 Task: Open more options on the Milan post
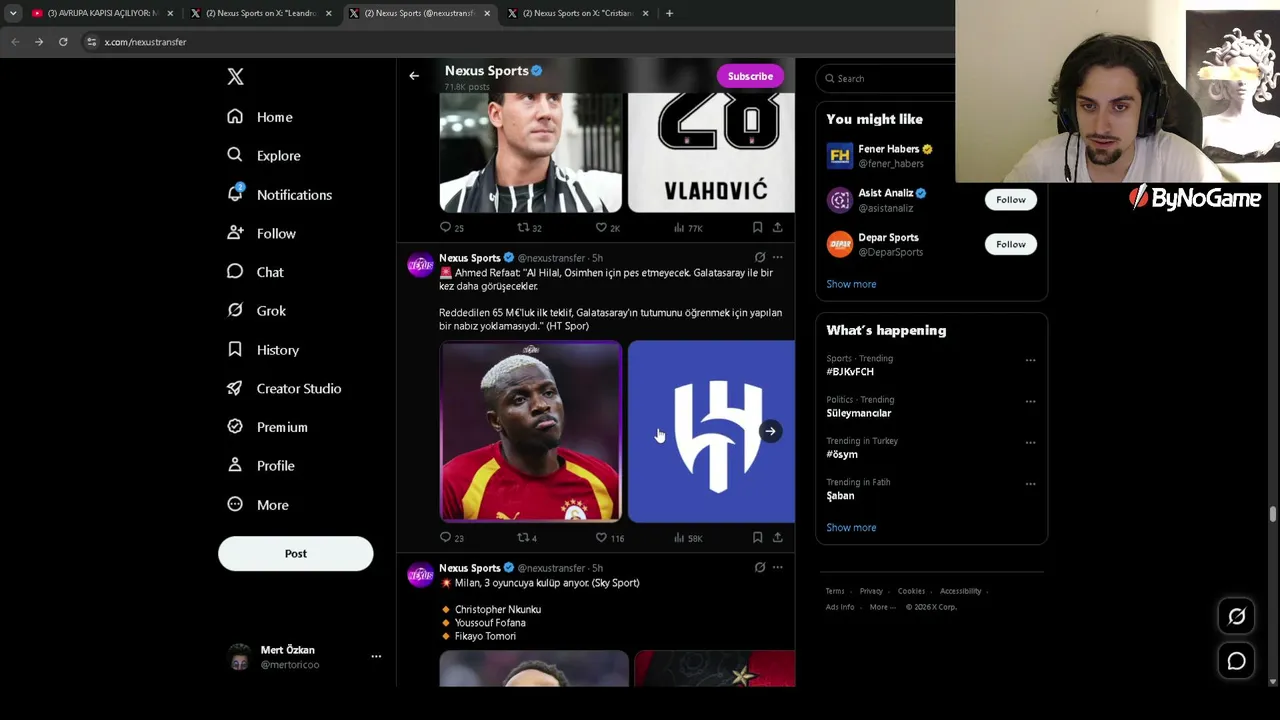(777, 568)
